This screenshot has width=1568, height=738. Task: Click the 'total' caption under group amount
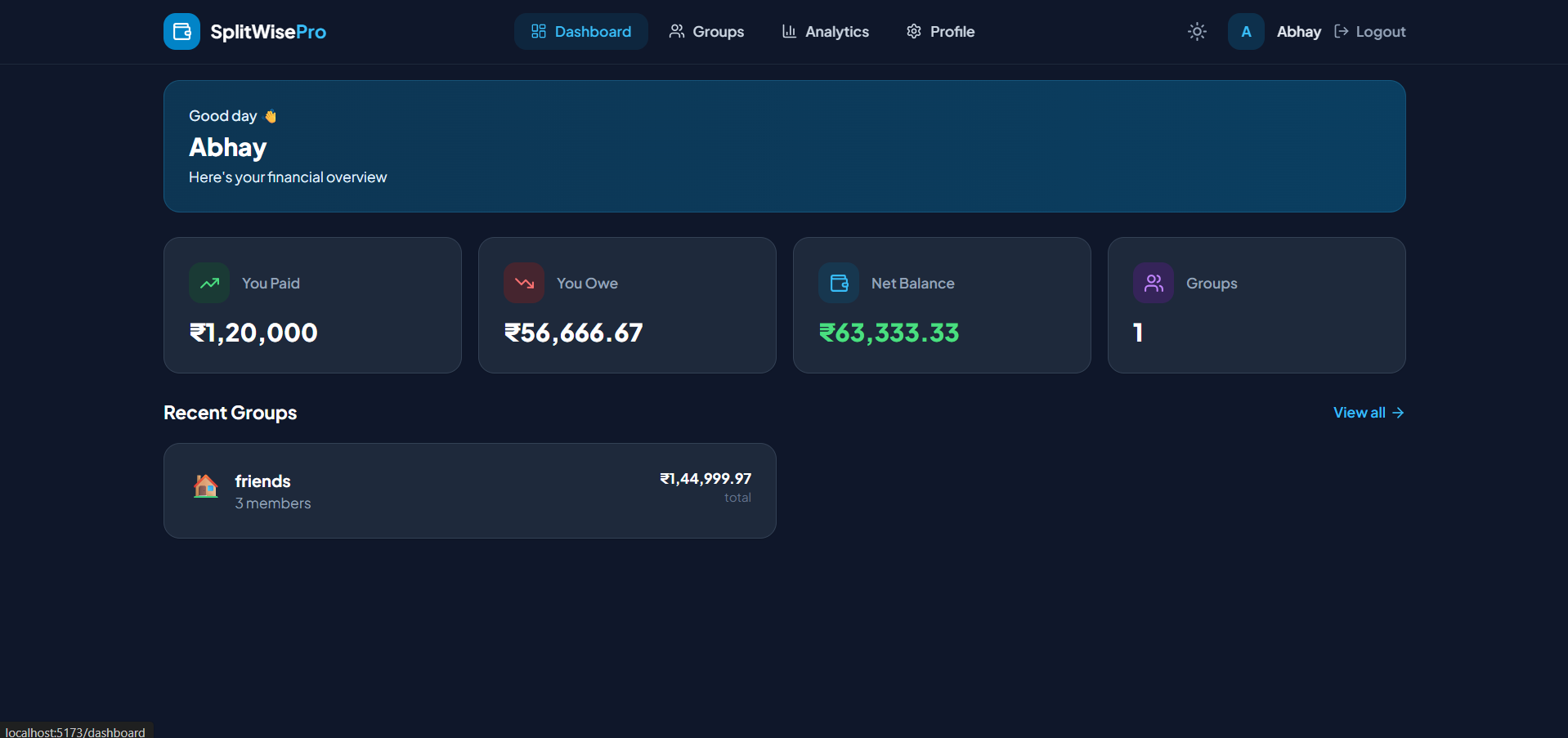(x=737, y=498)
